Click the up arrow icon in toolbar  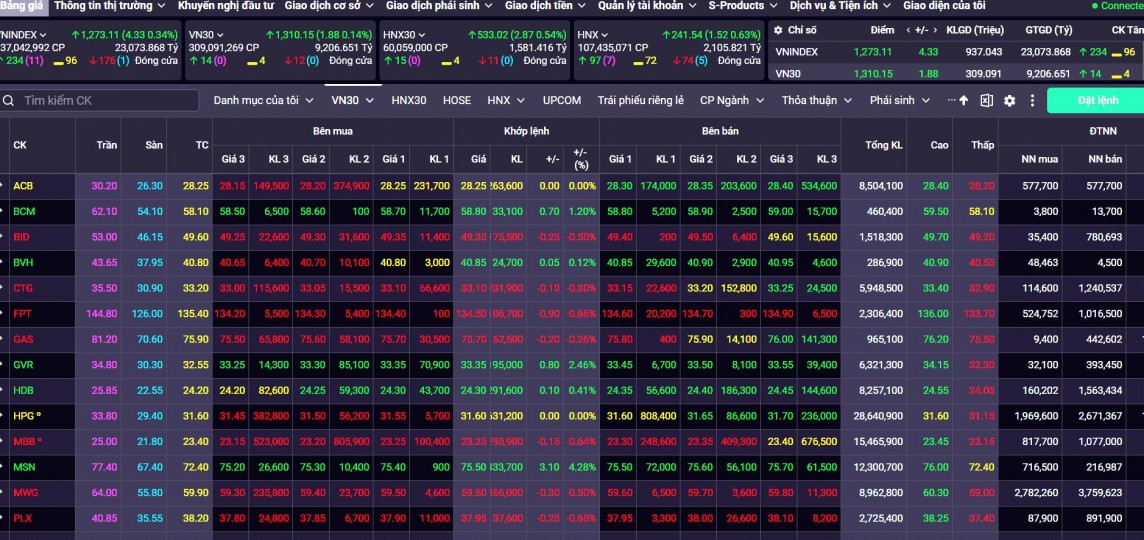[964, 100]
